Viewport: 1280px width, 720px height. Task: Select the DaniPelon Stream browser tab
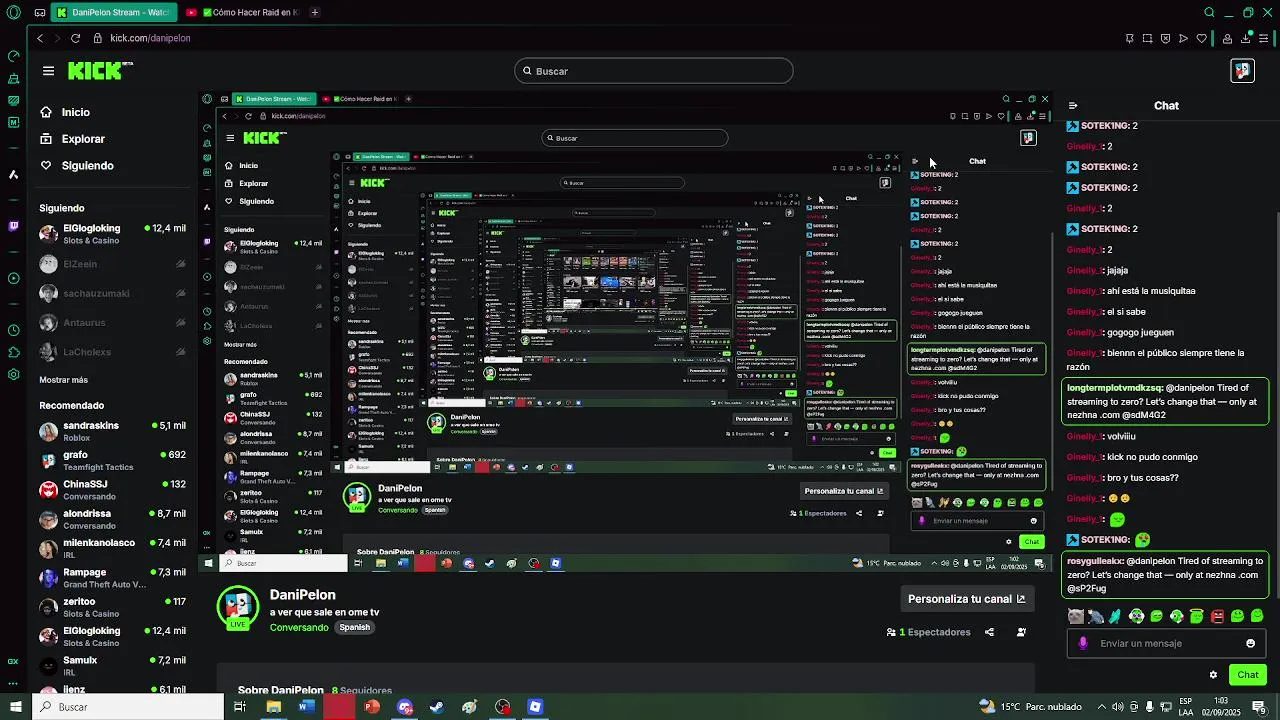pyautogui.click(x=113, y=13)
